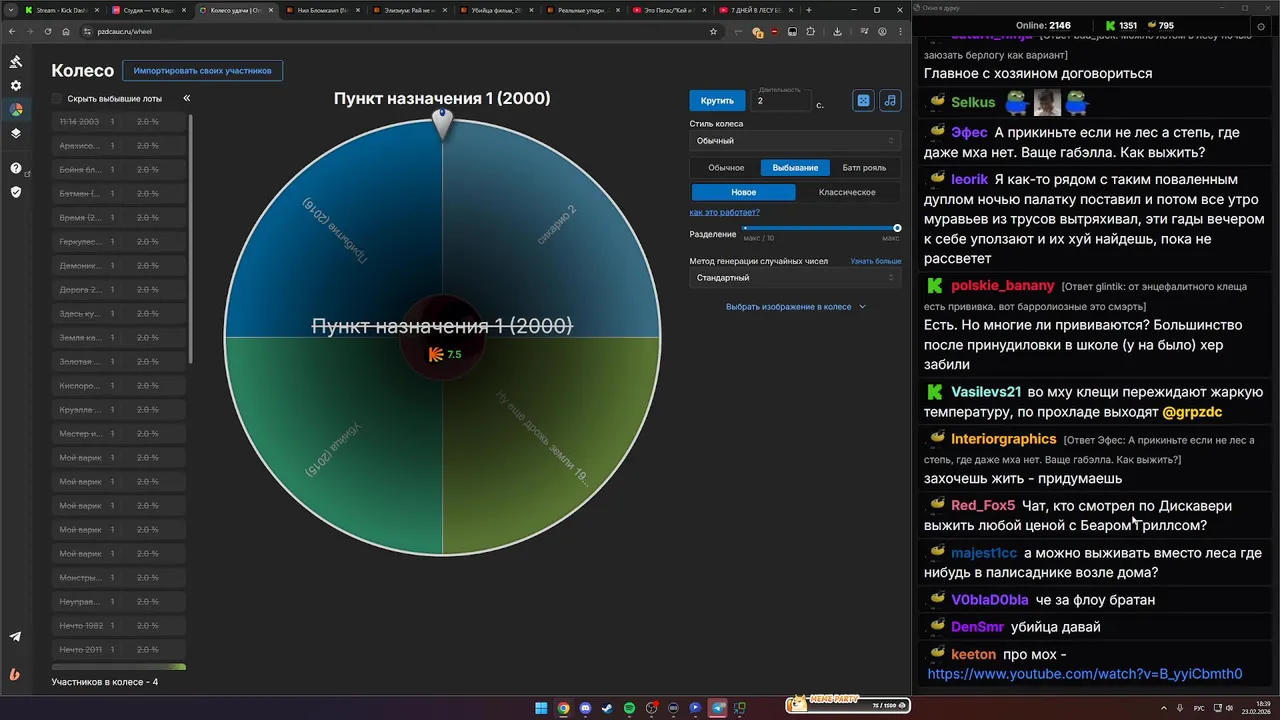This screenshot has height=720, width=1280.
Task: Click the Kick logo on the wheel center
Action: pos(435,354)
